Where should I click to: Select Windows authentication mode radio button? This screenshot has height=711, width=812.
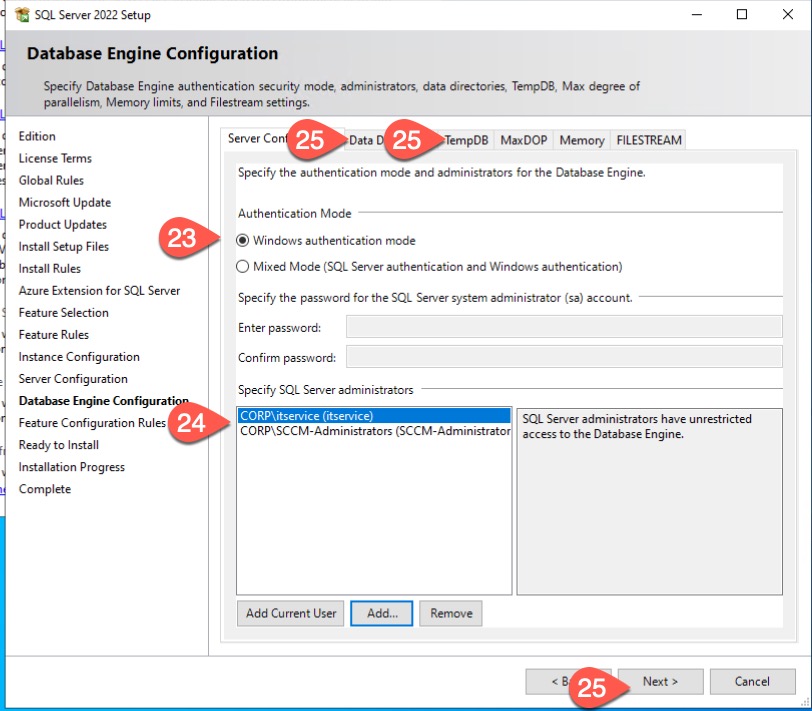[243, 241]
